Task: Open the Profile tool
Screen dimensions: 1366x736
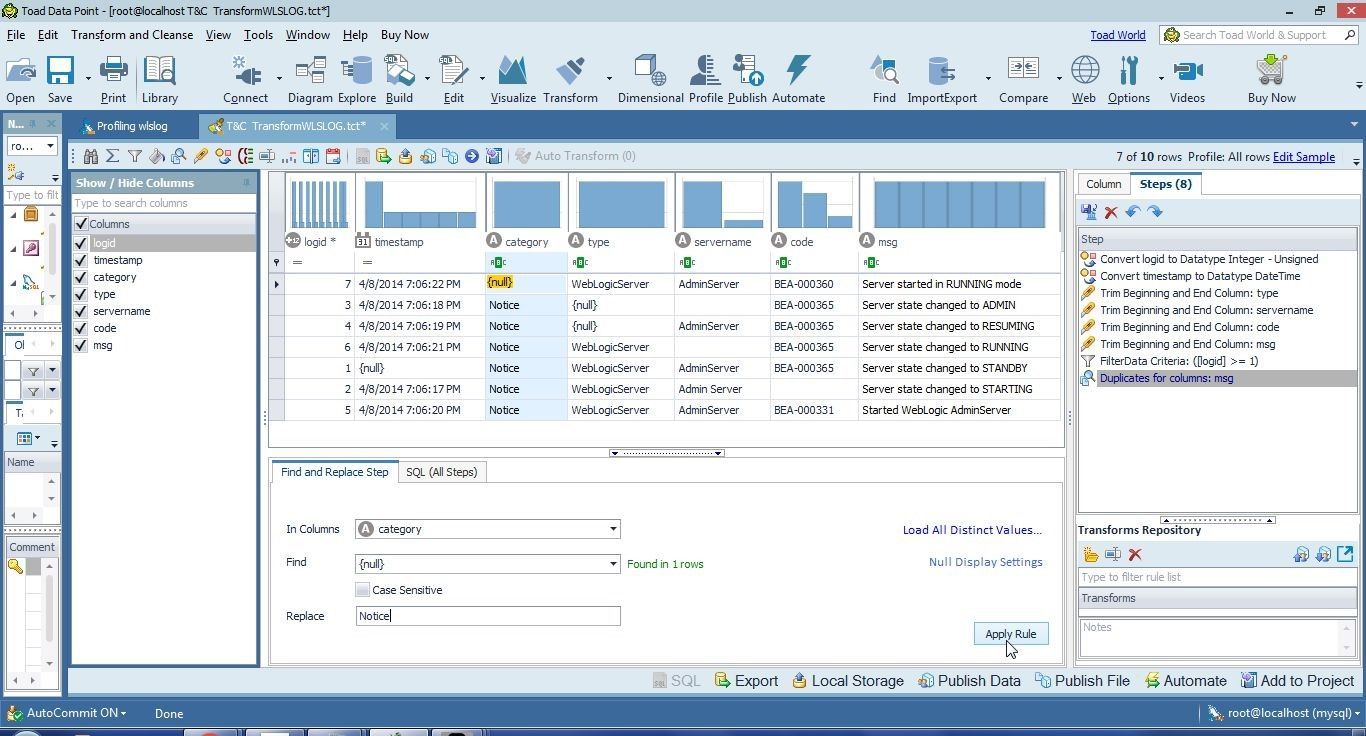Action: click(x=705, y=79)
